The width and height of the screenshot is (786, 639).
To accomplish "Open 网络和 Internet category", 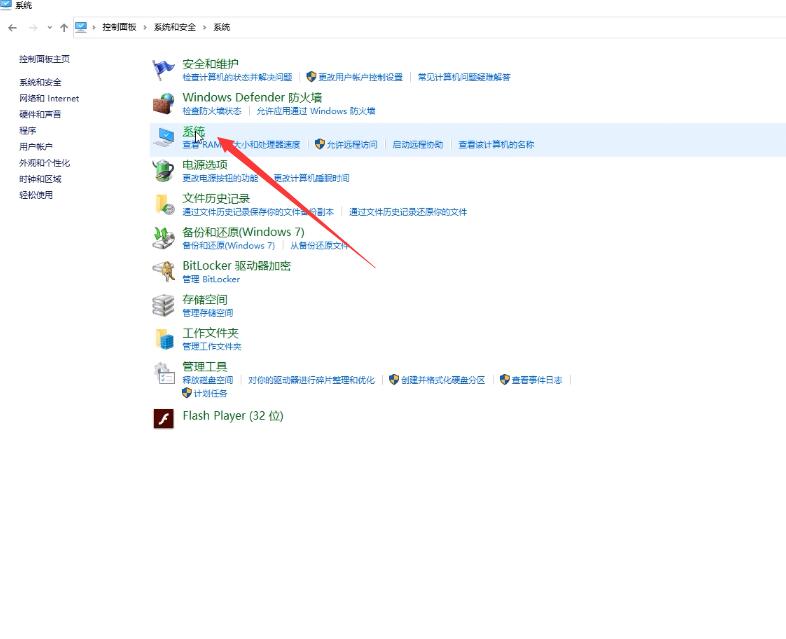I will [x=49, y=98].
